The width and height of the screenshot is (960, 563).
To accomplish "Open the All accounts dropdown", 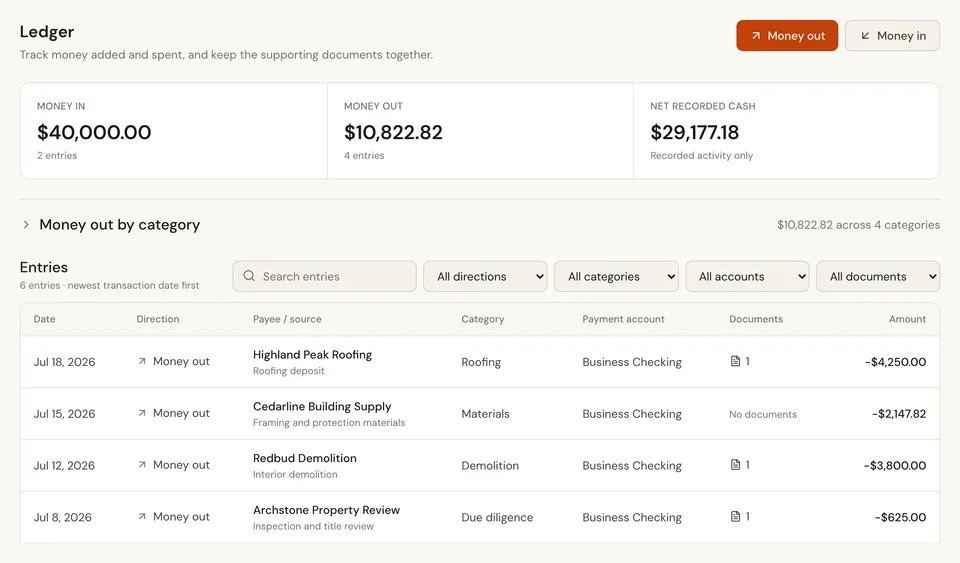I will [747, 277].
